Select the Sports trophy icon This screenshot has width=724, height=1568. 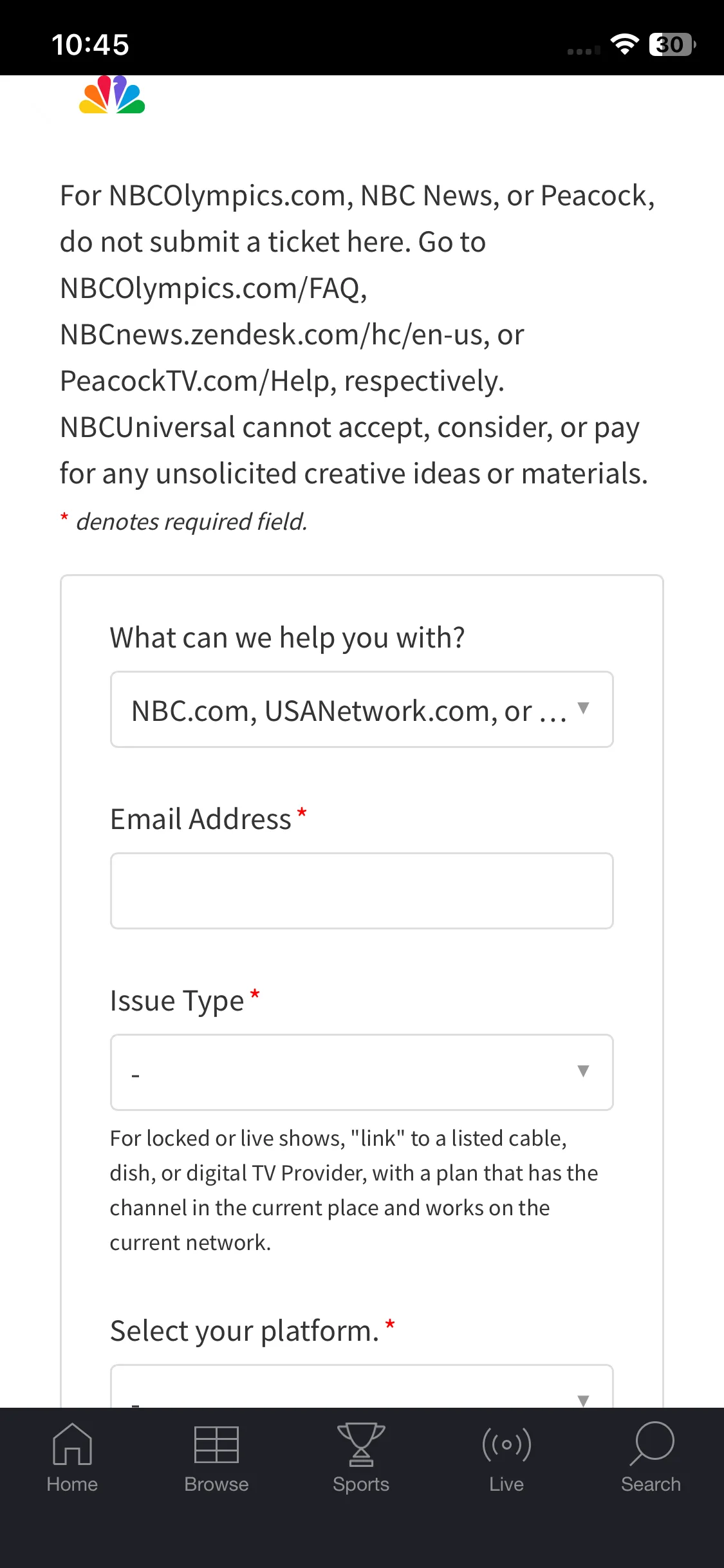[361, 1444]
